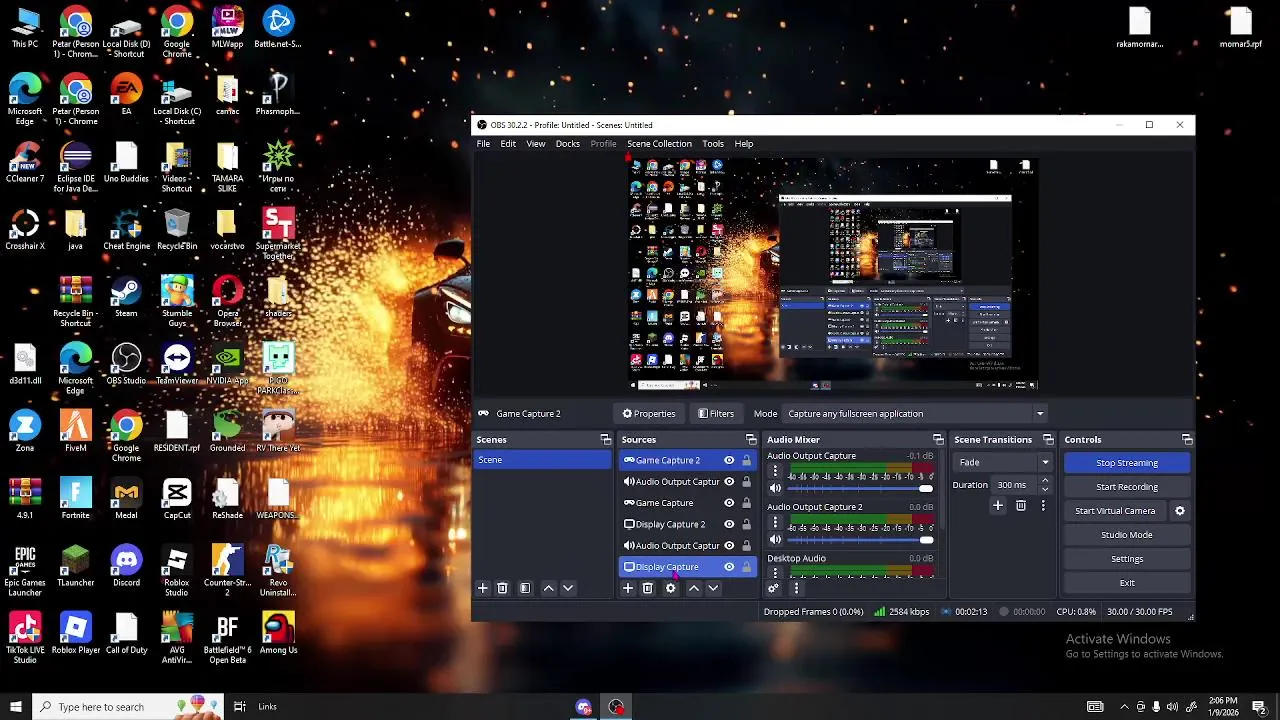
Task: Pop out the Controls dock
Action: [1187, 440]
